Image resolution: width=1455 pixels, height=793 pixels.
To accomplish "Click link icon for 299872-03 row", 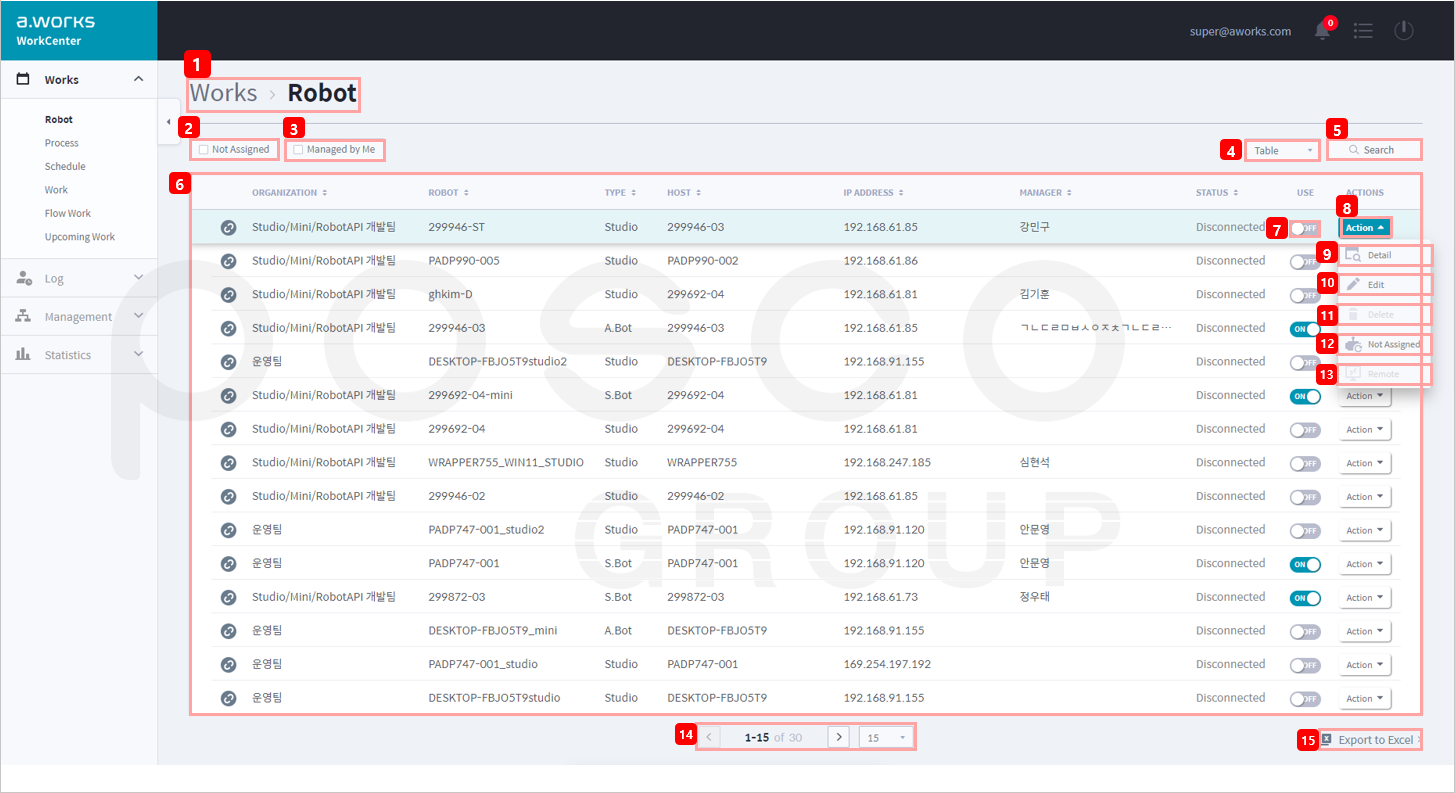I will pos(228,597).
